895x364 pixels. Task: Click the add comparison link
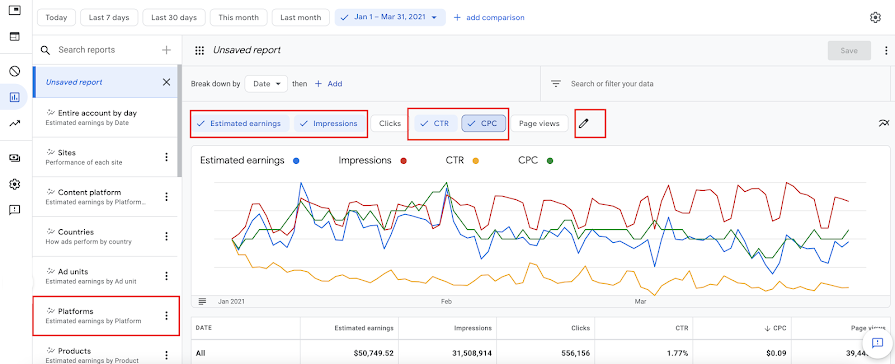(x=489, y=18)
